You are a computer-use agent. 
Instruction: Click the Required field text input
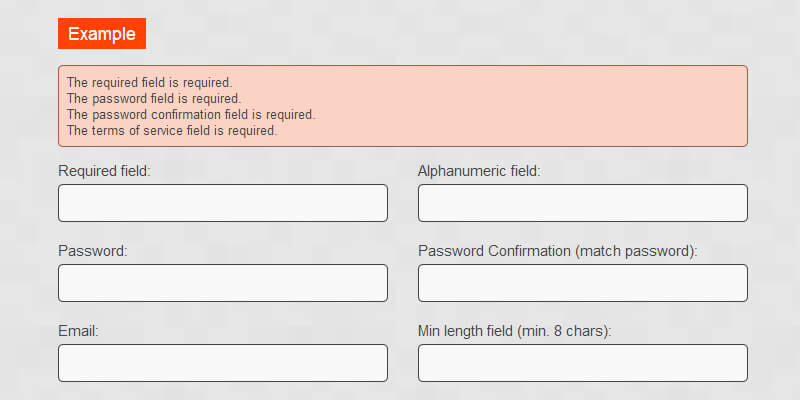coord(222,203)
